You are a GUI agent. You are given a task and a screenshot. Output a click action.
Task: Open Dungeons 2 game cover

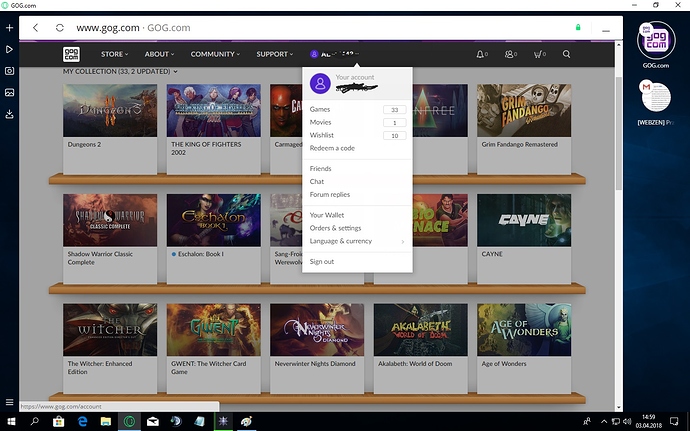(x=110, y=111)
